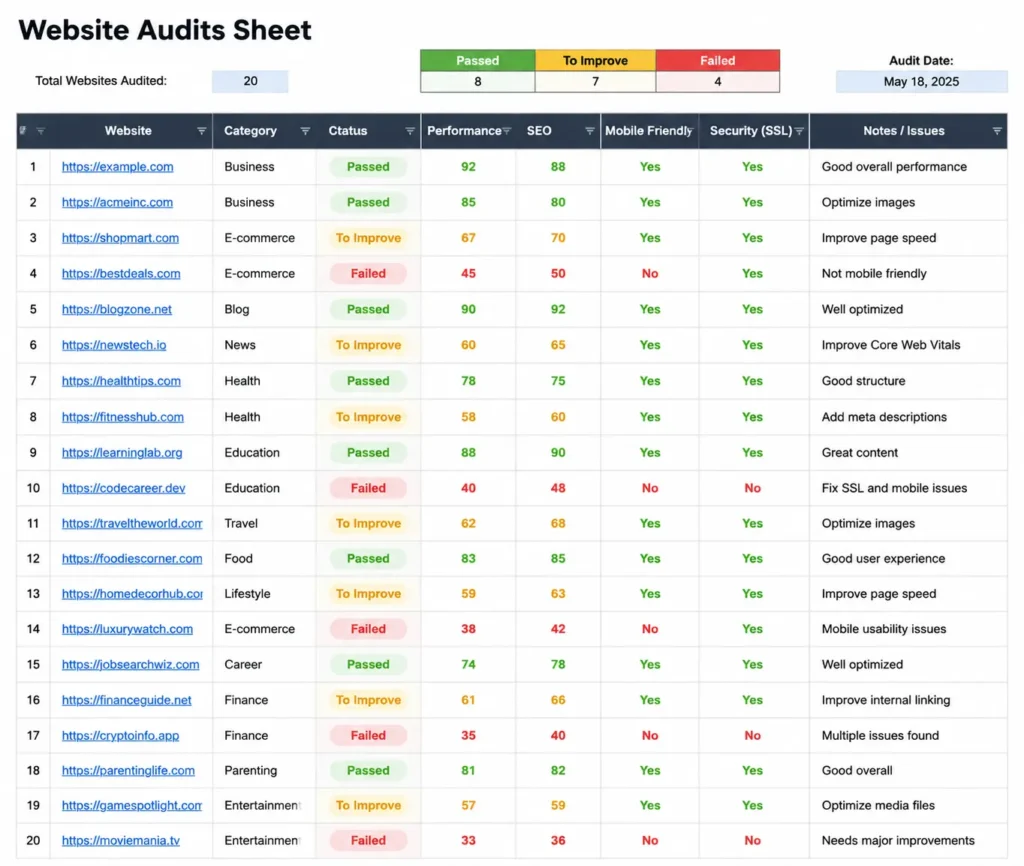Viewport: 1024px width, 866px height.
Task: Open the https://blogzone.net link
Action: 117,310
